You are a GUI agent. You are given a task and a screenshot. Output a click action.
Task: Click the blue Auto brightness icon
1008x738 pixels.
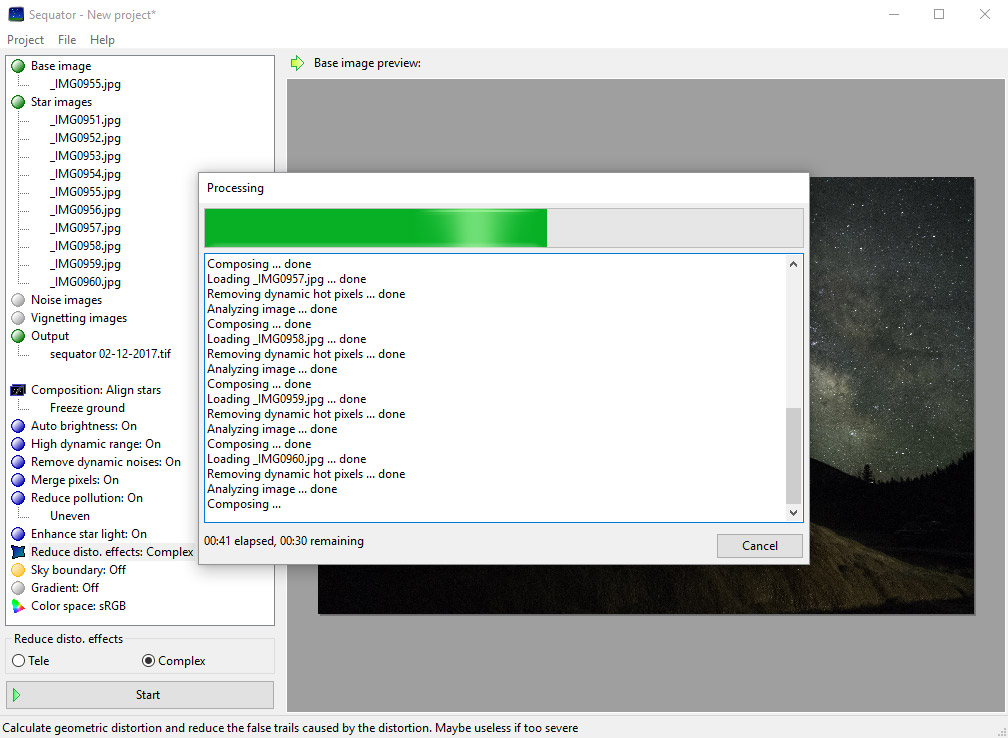(x=18, y=426)
